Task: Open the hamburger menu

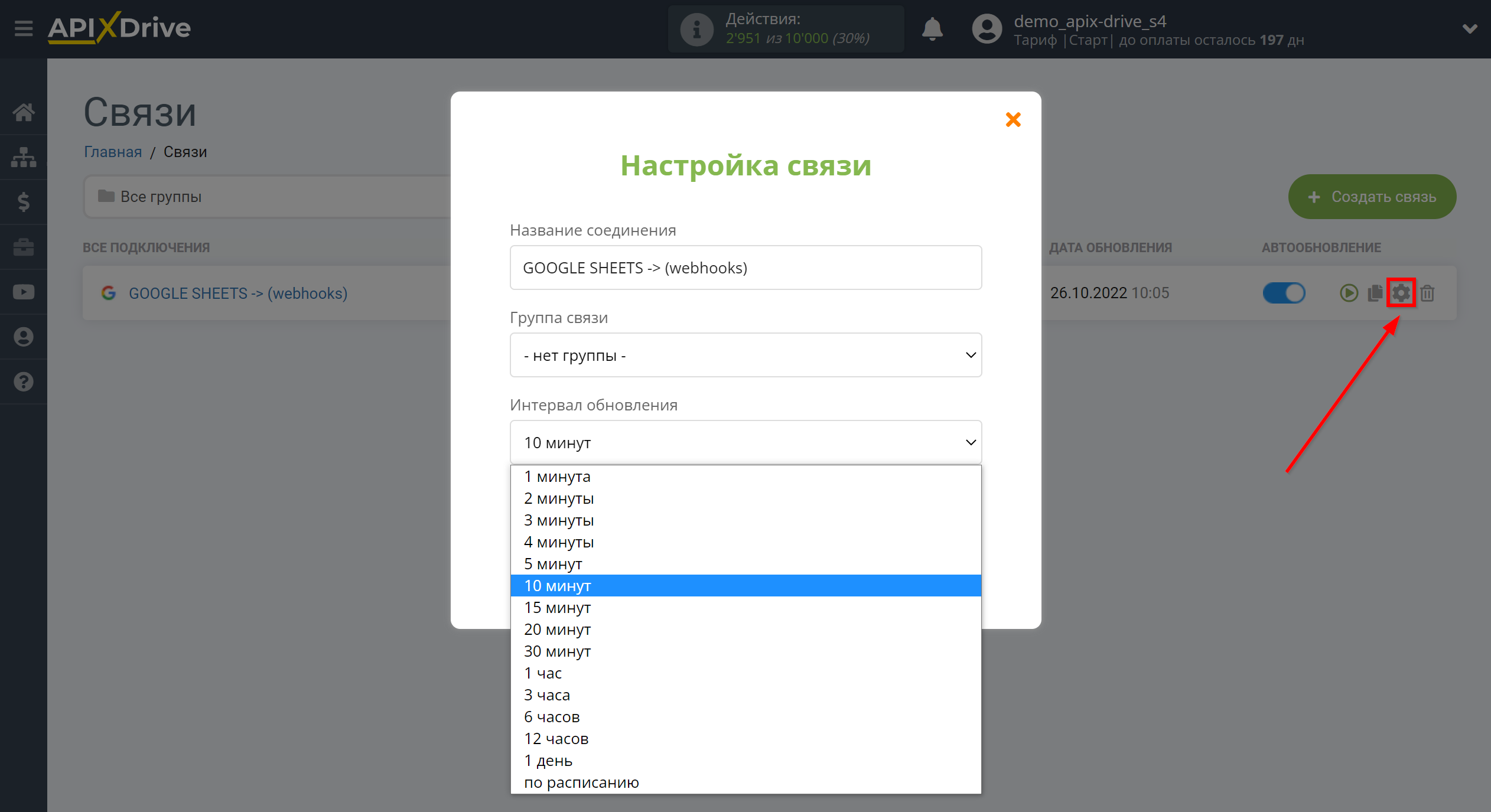Action: 24,28
